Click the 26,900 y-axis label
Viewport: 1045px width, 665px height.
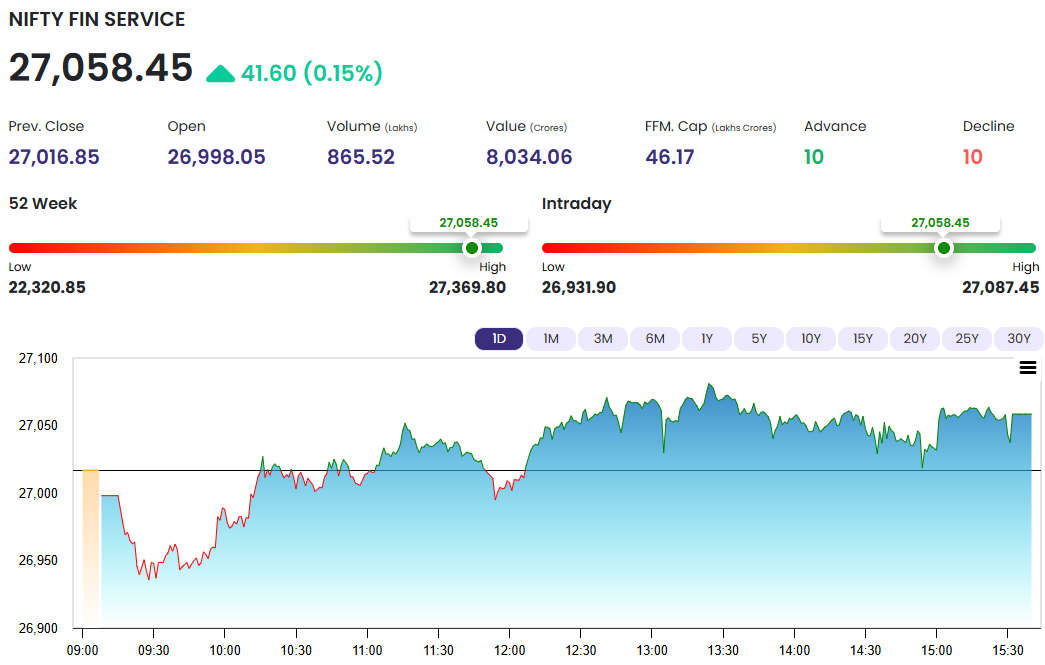click(x=38, y=628)
